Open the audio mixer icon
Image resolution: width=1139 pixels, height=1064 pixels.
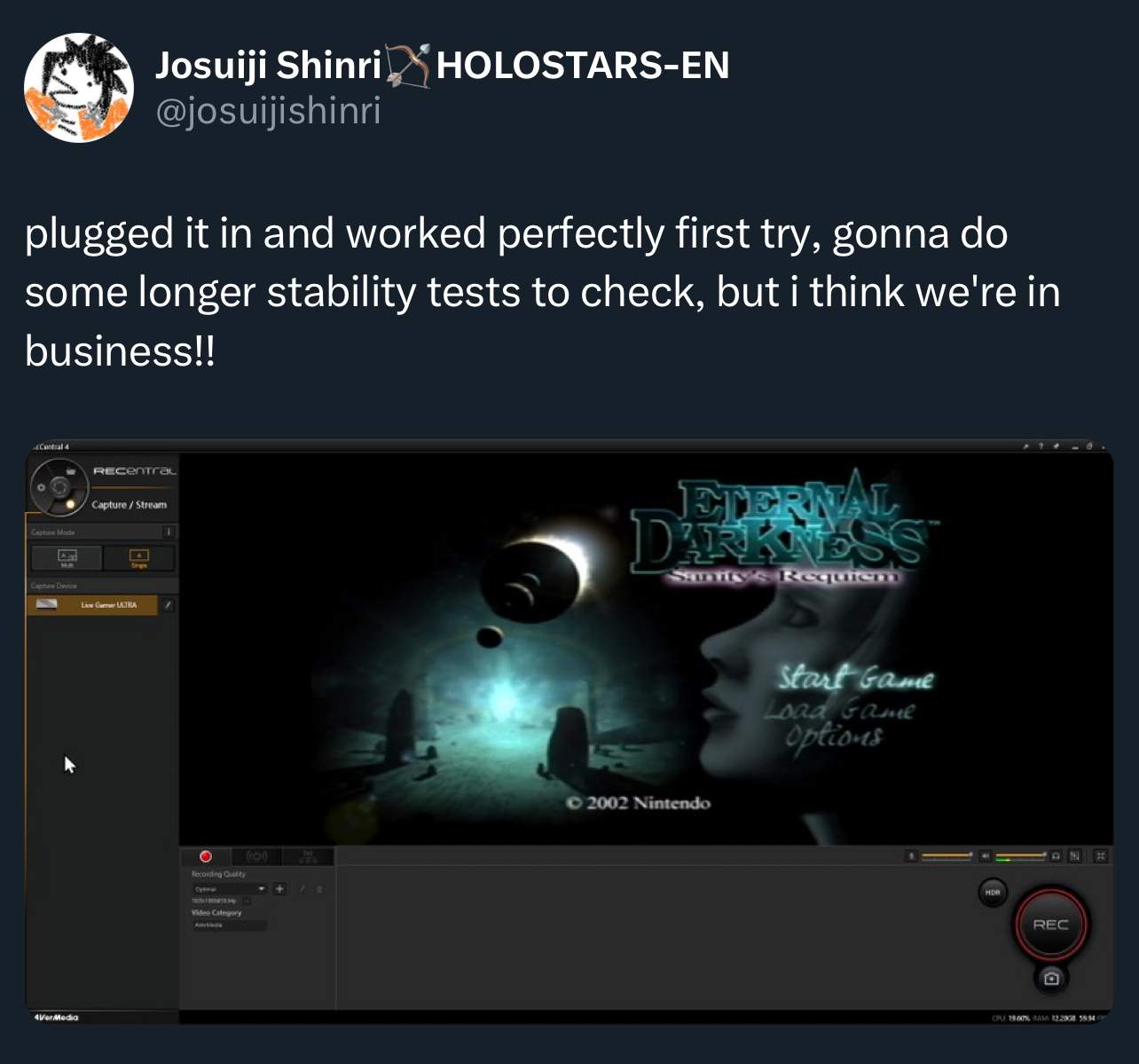click(1075, 856)
